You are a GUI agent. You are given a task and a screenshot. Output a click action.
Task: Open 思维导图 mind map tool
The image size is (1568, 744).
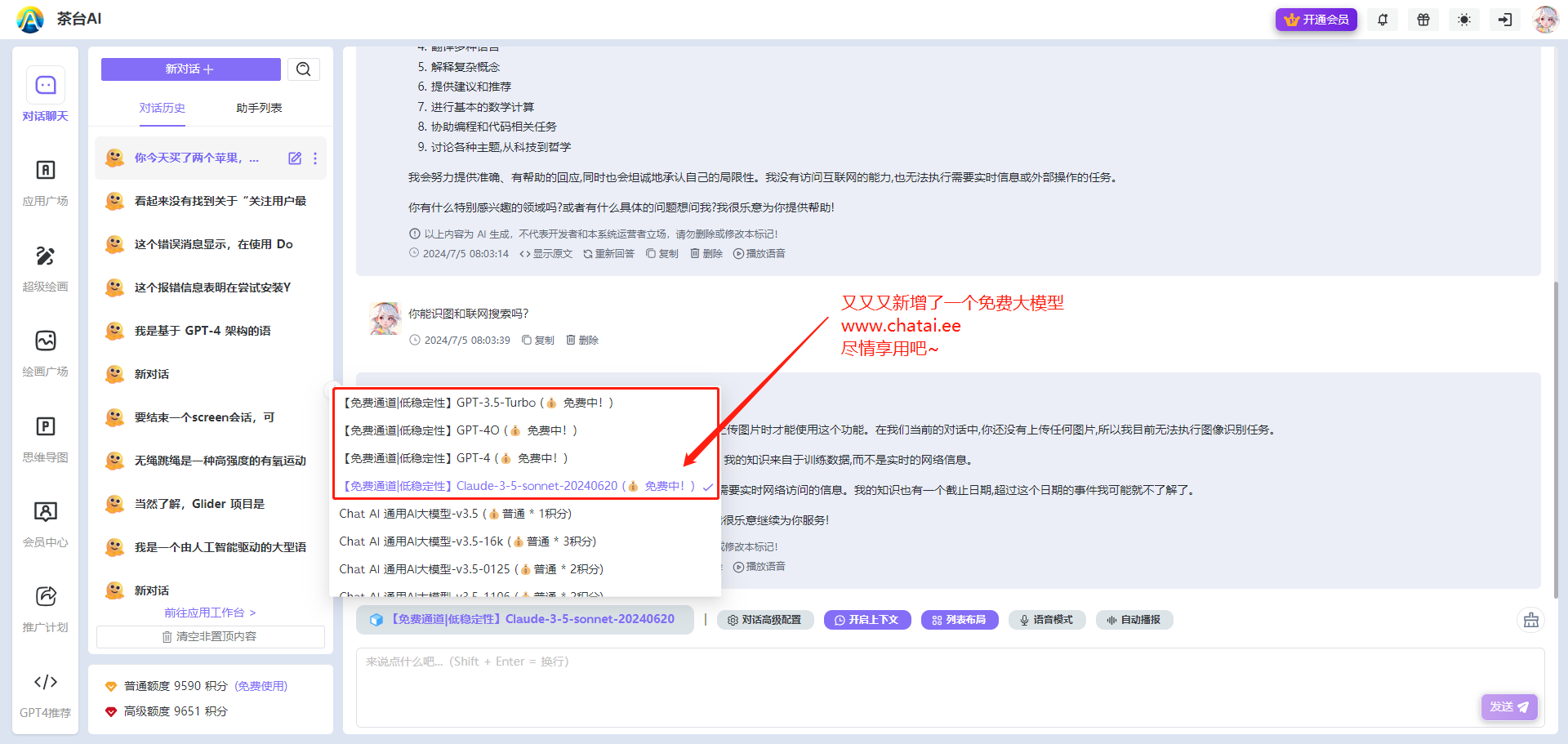pos(46,439)
